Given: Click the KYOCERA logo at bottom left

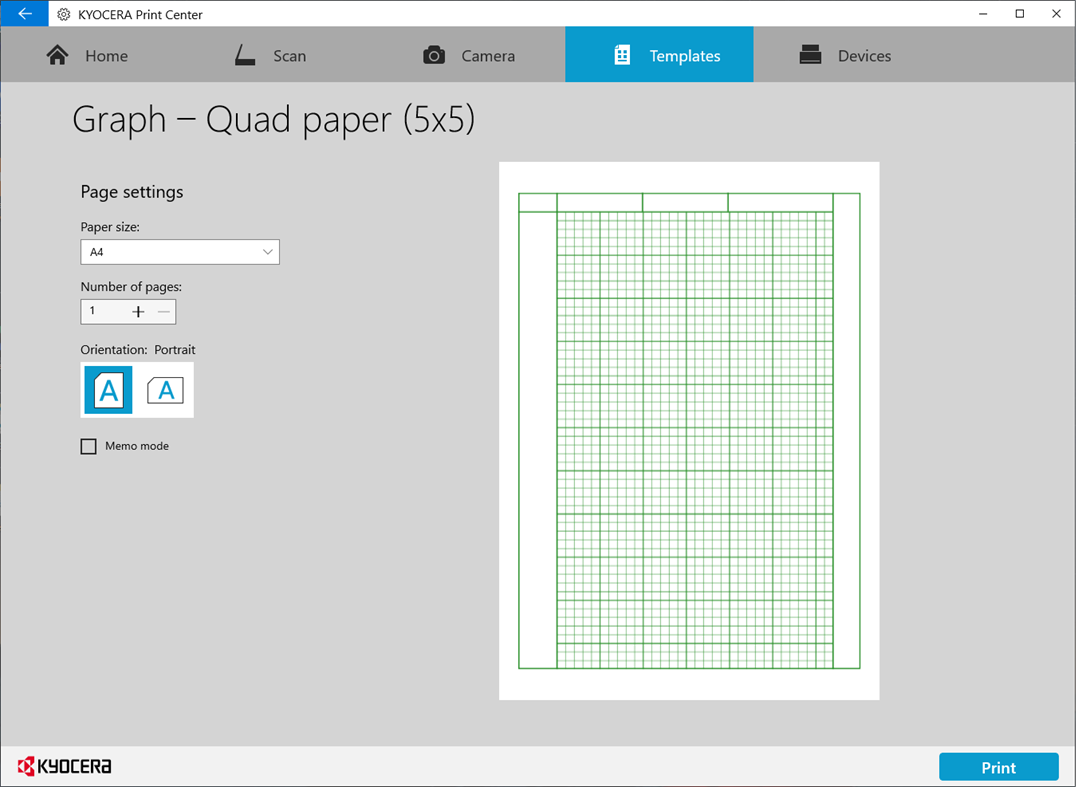Looking at the screenshot, I should pyautogui.click(x=65, y=766).
